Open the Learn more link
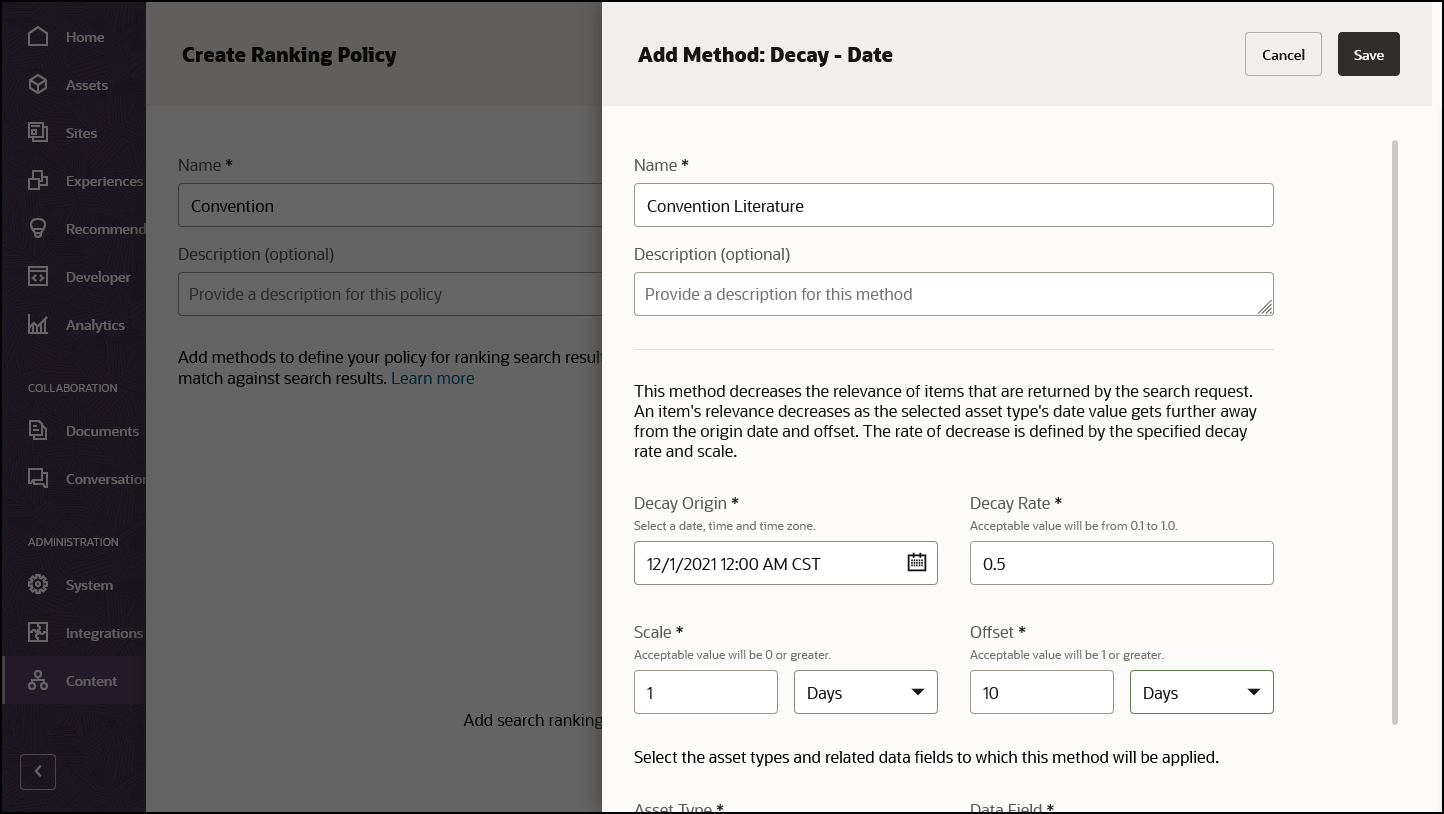The height and width of the screenshot is (814, 1444). point(432,378)
